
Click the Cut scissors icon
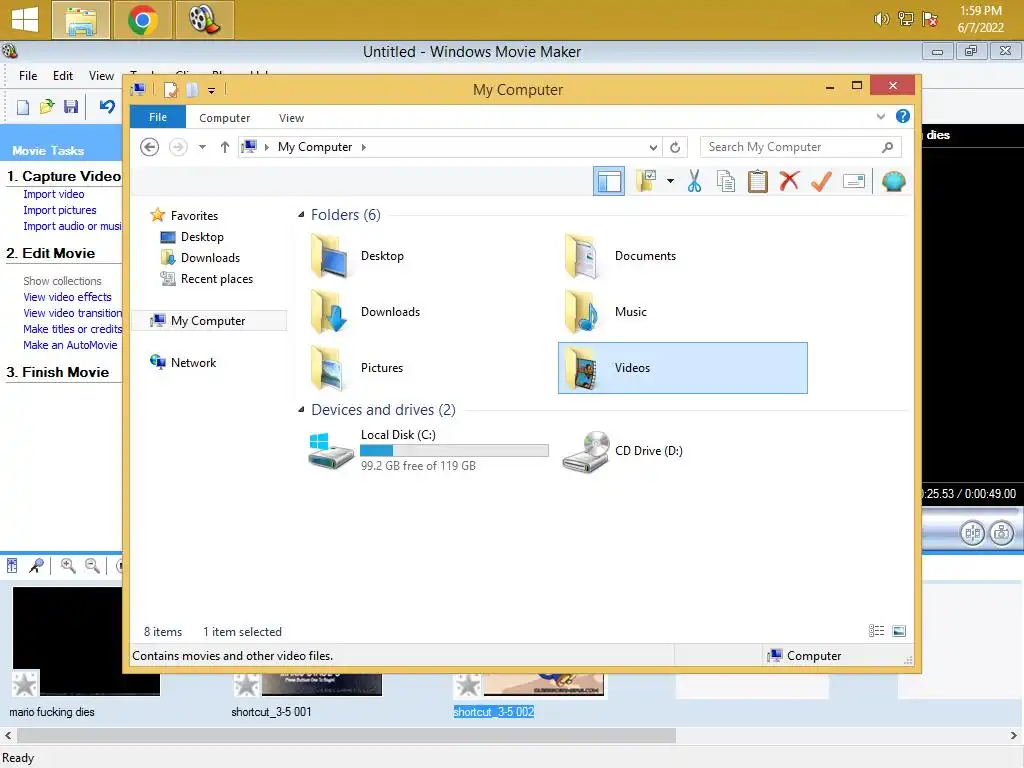pyautogui.click(x=694, y=181)
